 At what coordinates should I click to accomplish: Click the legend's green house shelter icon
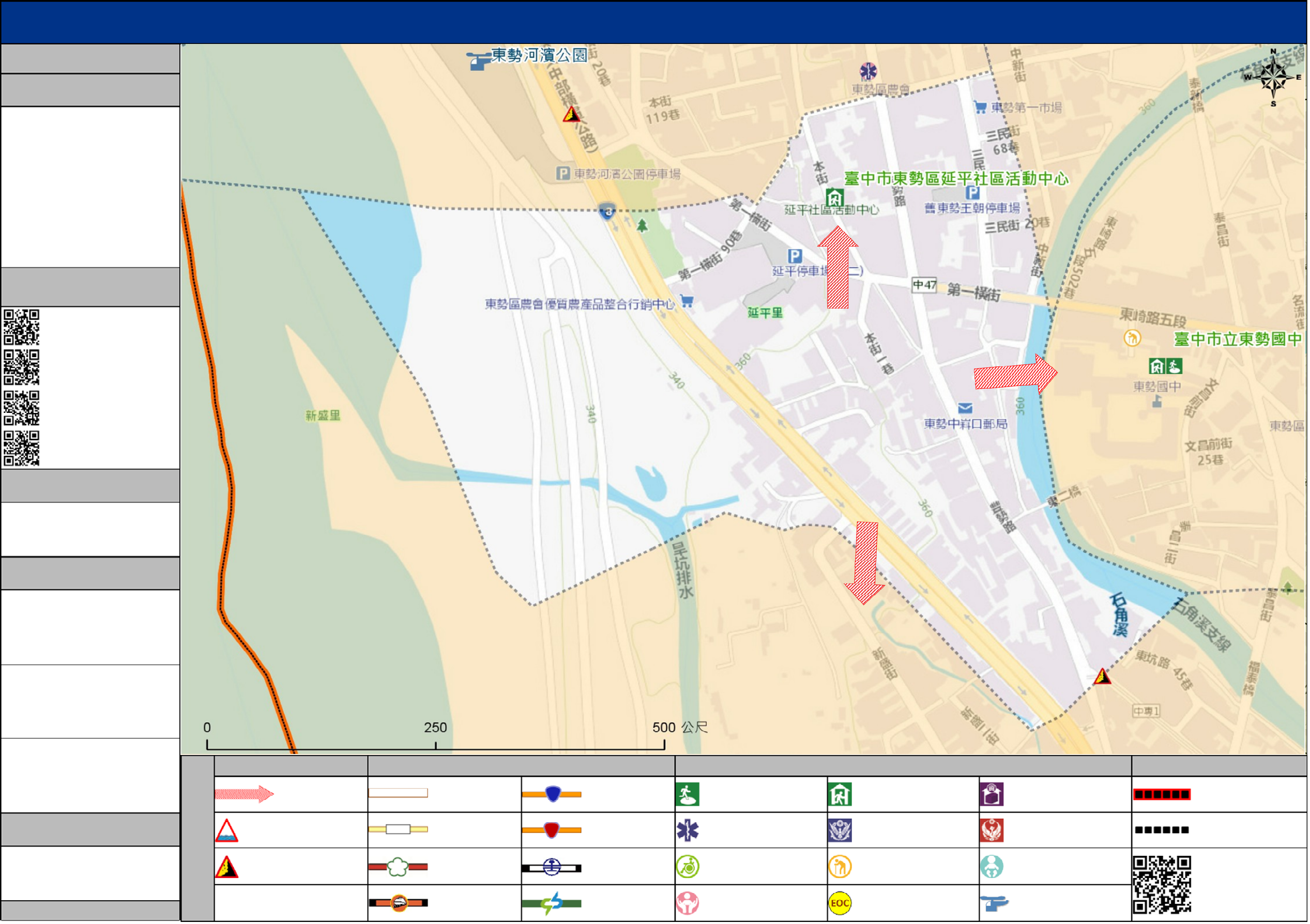pyautogui.click(x=840, y=794)
